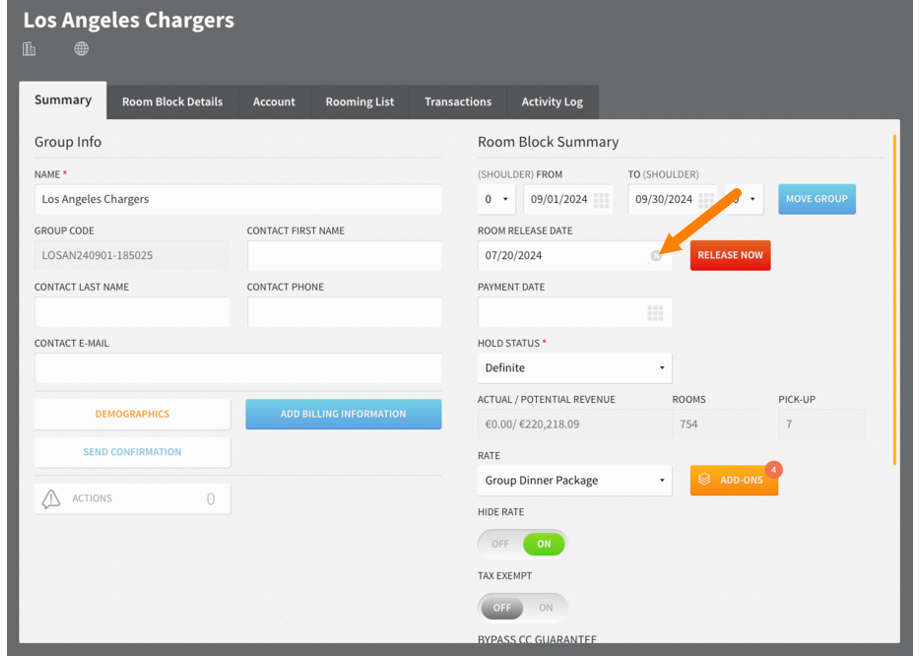This screenshot has height=656, width=920.
Task: Open calendar picker for the To date
Action: pyautogui.click(x=706, y=199)
